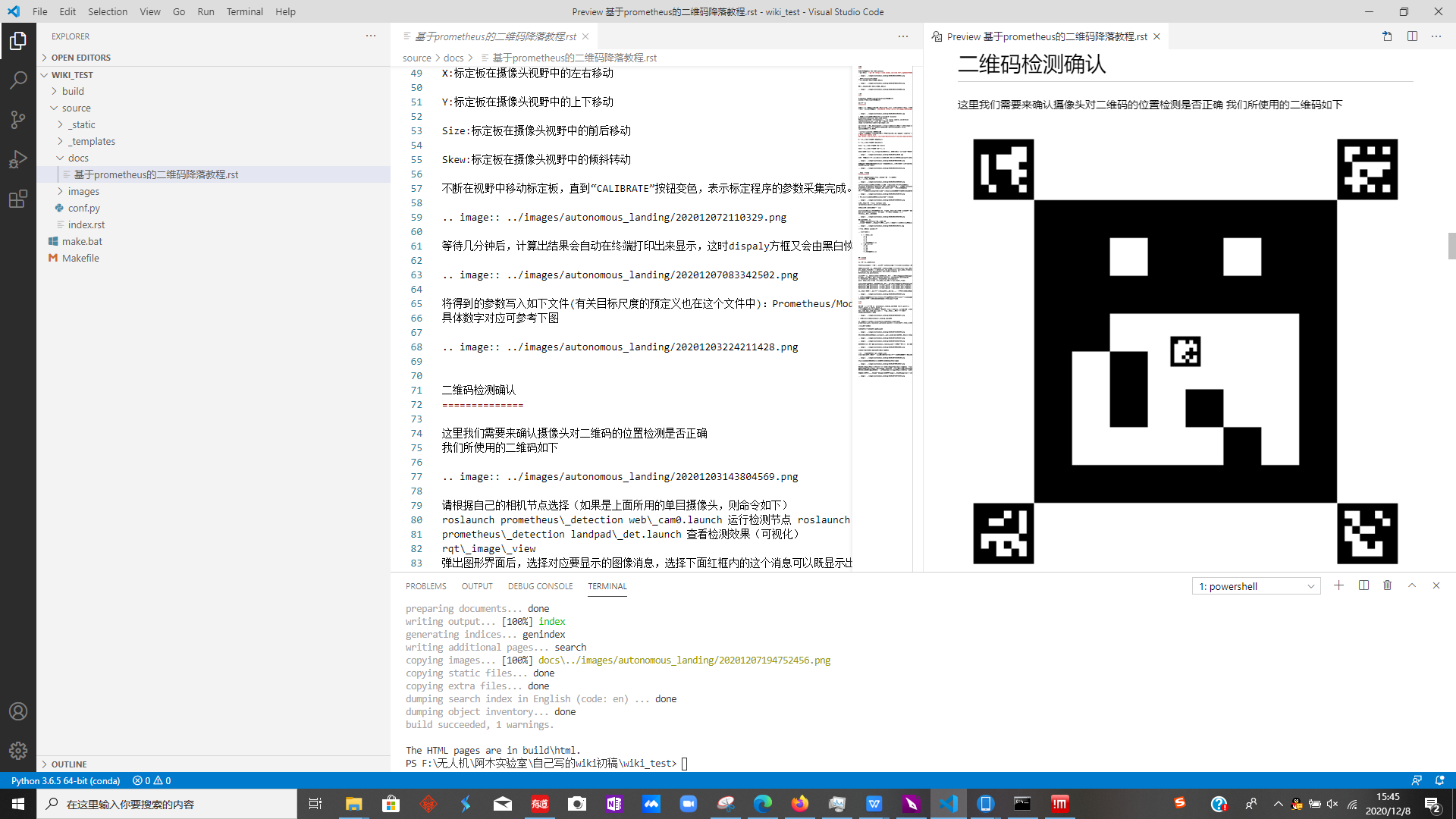Screen dimensions: 1456x819
Task: Click the preview pane vertical scrollbar
Action: click(x=1451, y=246)
